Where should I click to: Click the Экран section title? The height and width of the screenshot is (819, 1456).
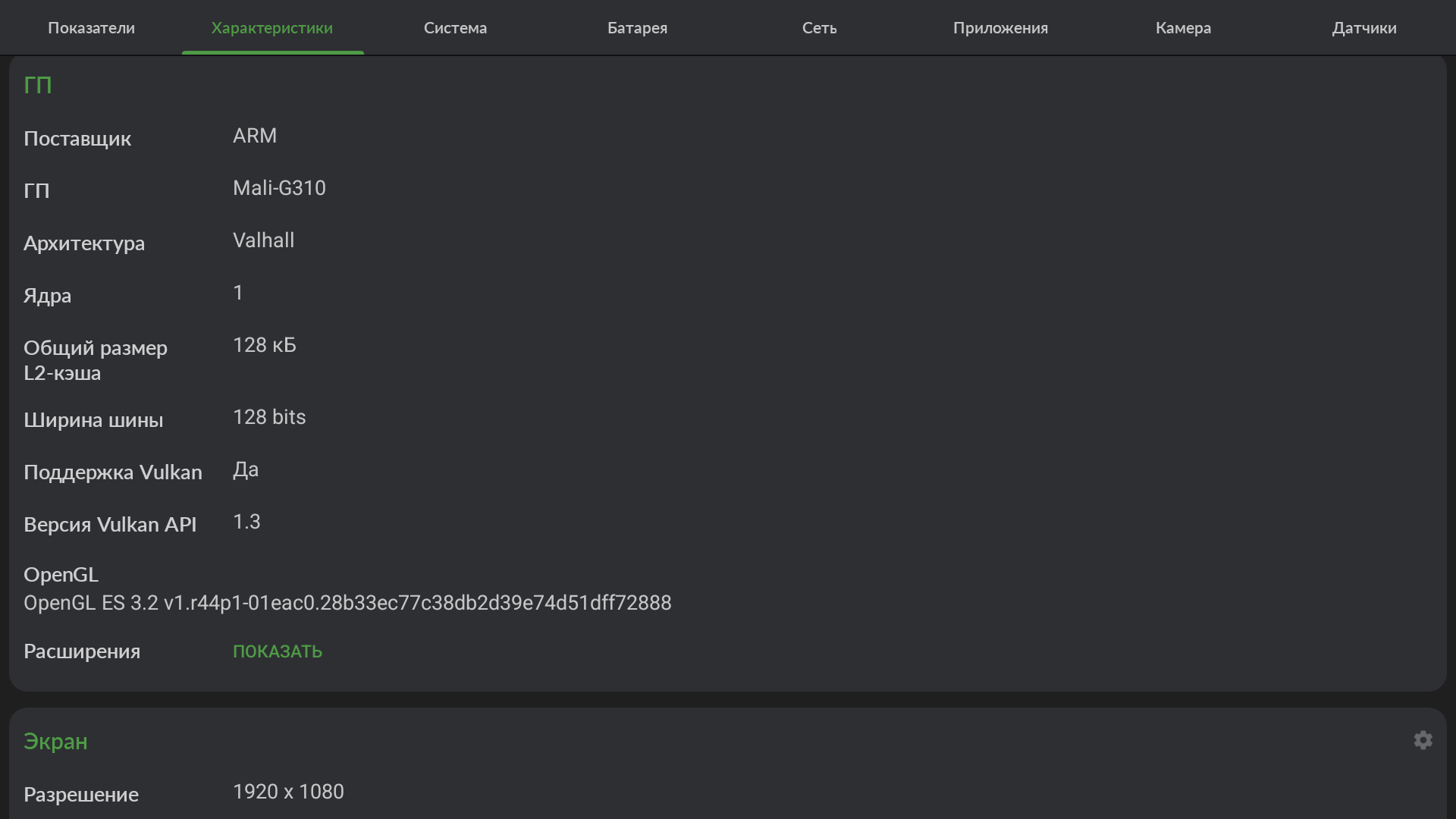(55, 741)
